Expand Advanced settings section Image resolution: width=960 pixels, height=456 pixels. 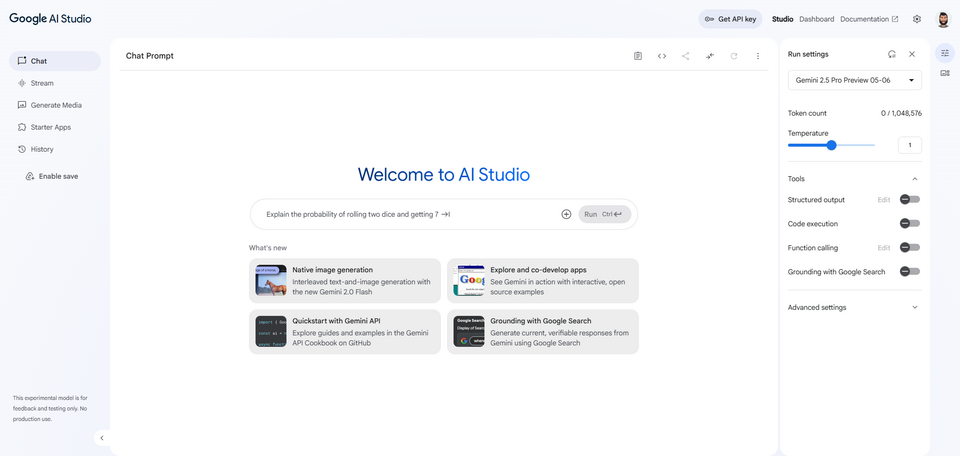(854, 307)
